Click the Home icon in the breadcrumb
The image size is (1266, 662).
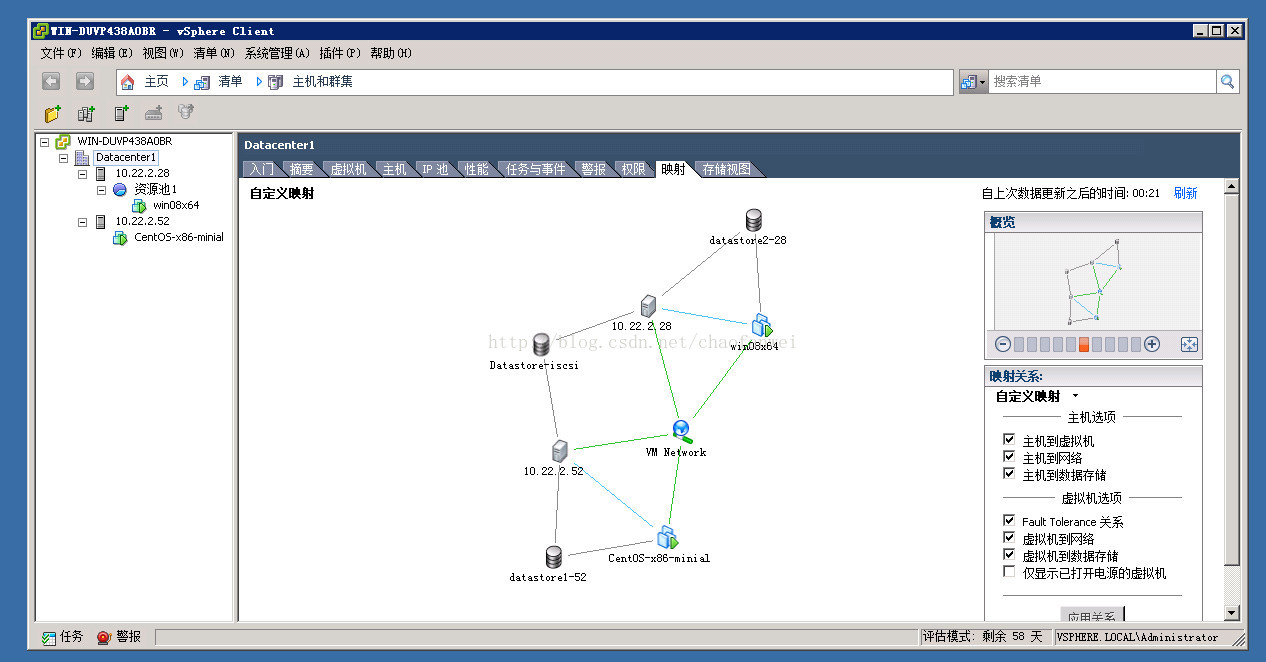[x=127, y=82]
